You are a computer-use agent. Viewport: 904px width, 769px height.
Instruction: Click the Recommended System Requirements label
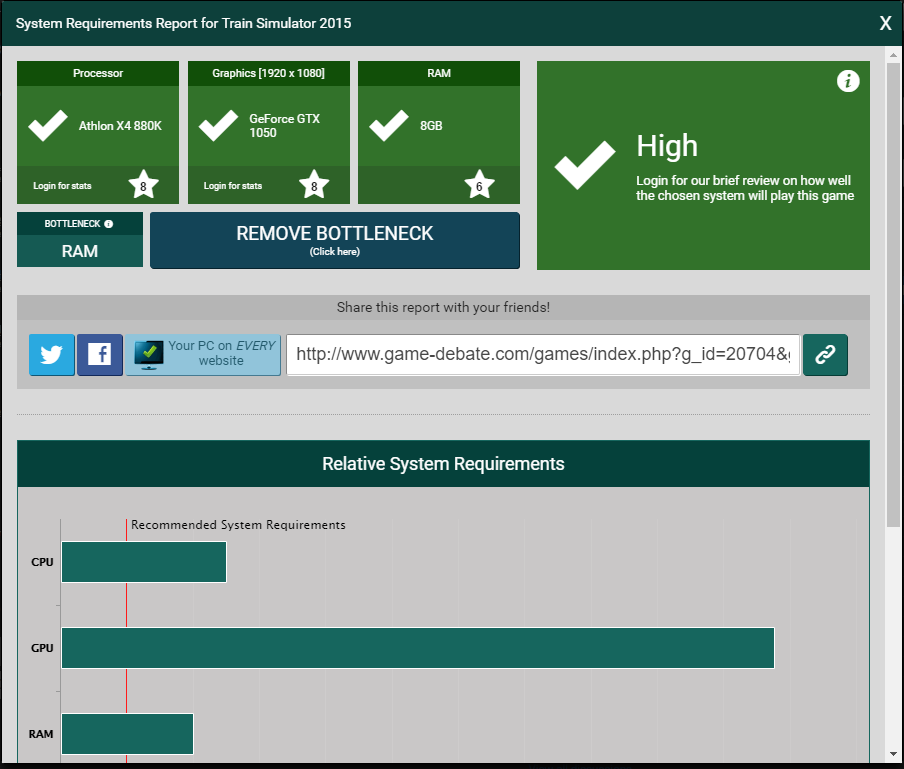click(x=238, y=525)
